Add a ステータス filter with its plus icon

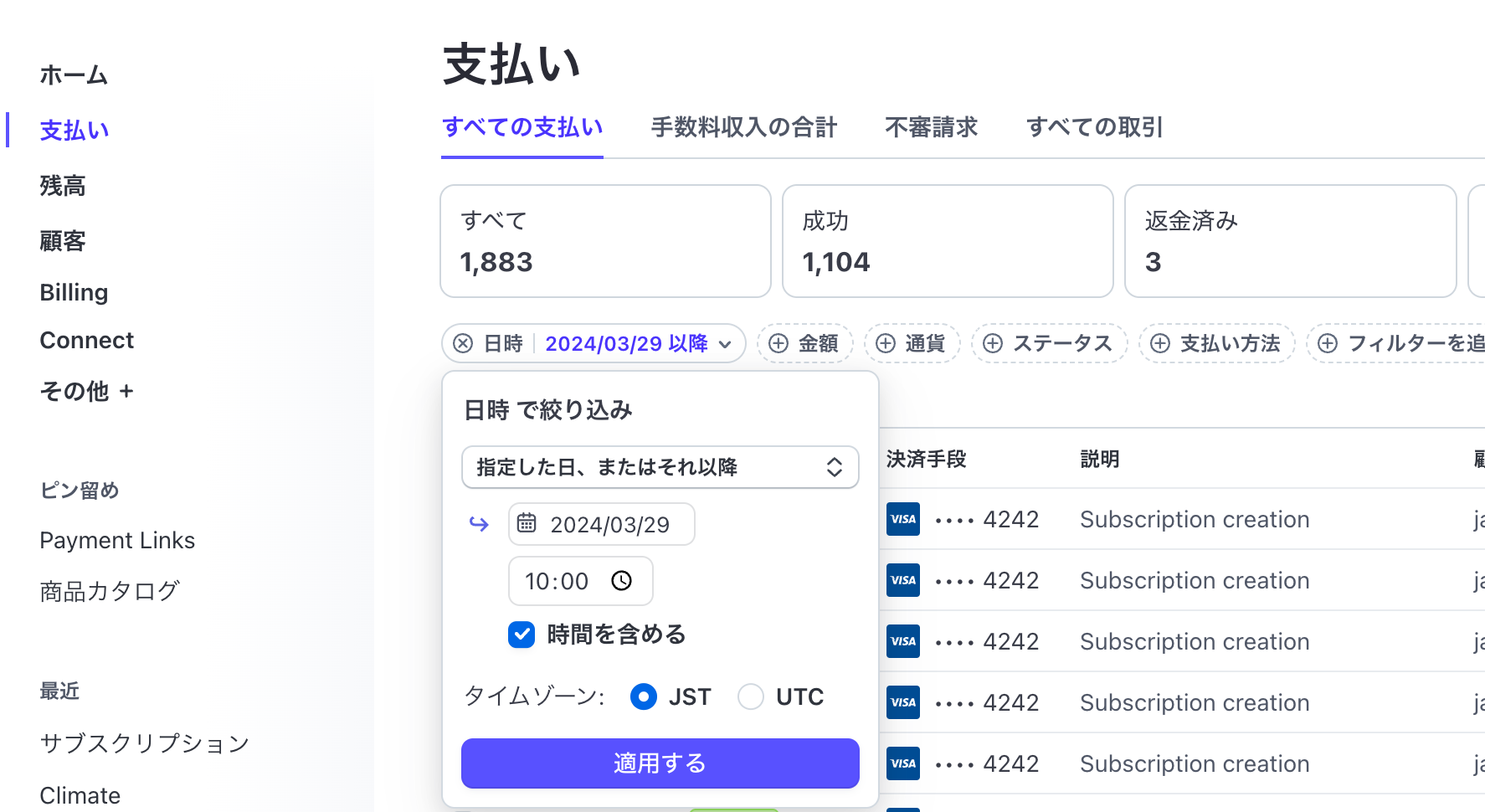tap(993, 343)
